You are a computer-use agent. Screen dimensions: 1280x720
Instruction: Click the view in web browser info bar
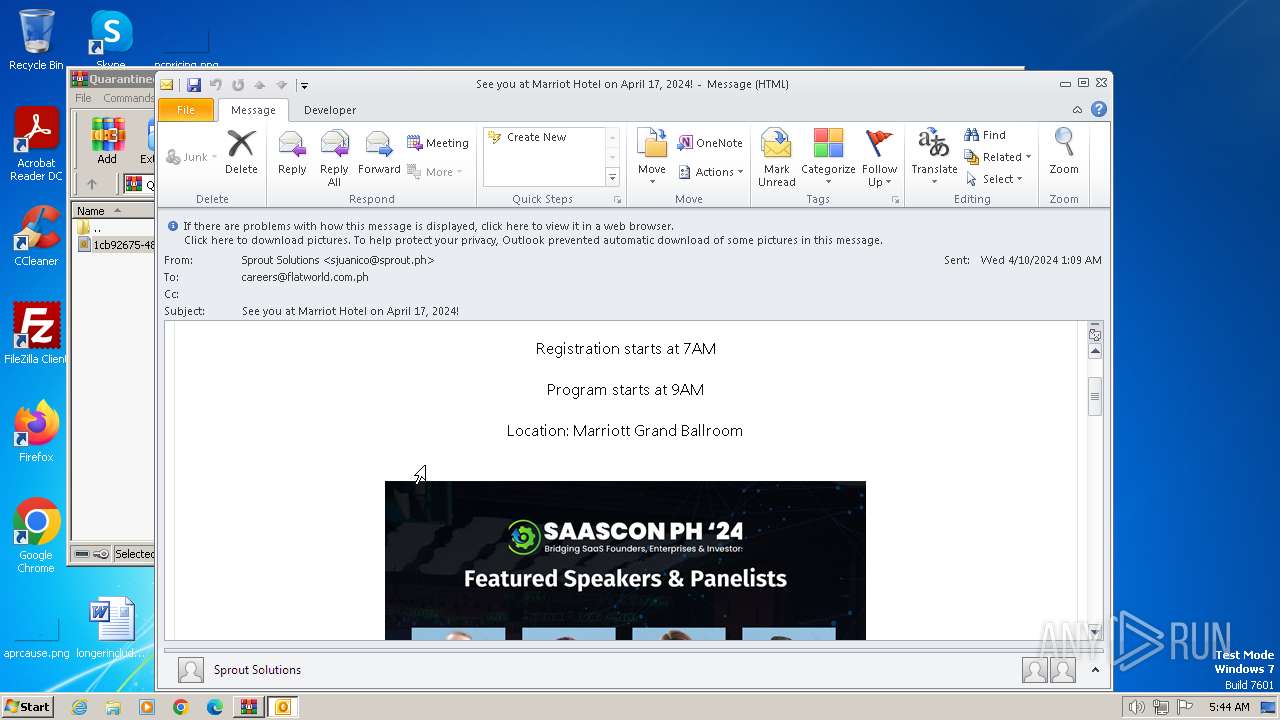[428, 226]
